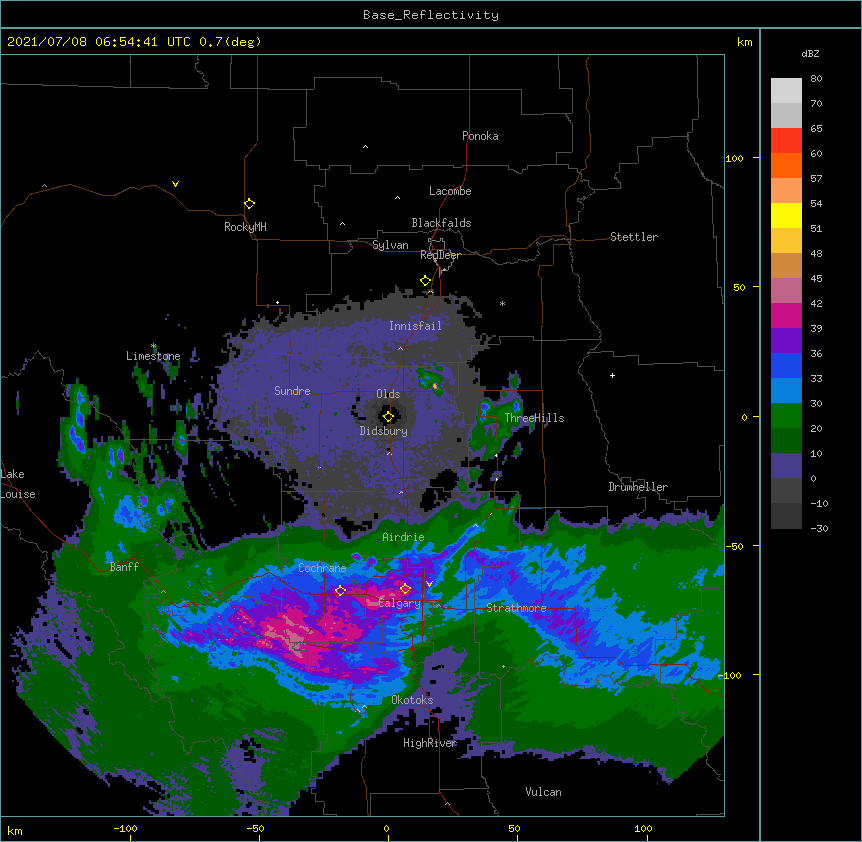Screen dimensions: 862x842
Task: Click the yellow marker near RockyMH
Action: click(x=250, y=203)
